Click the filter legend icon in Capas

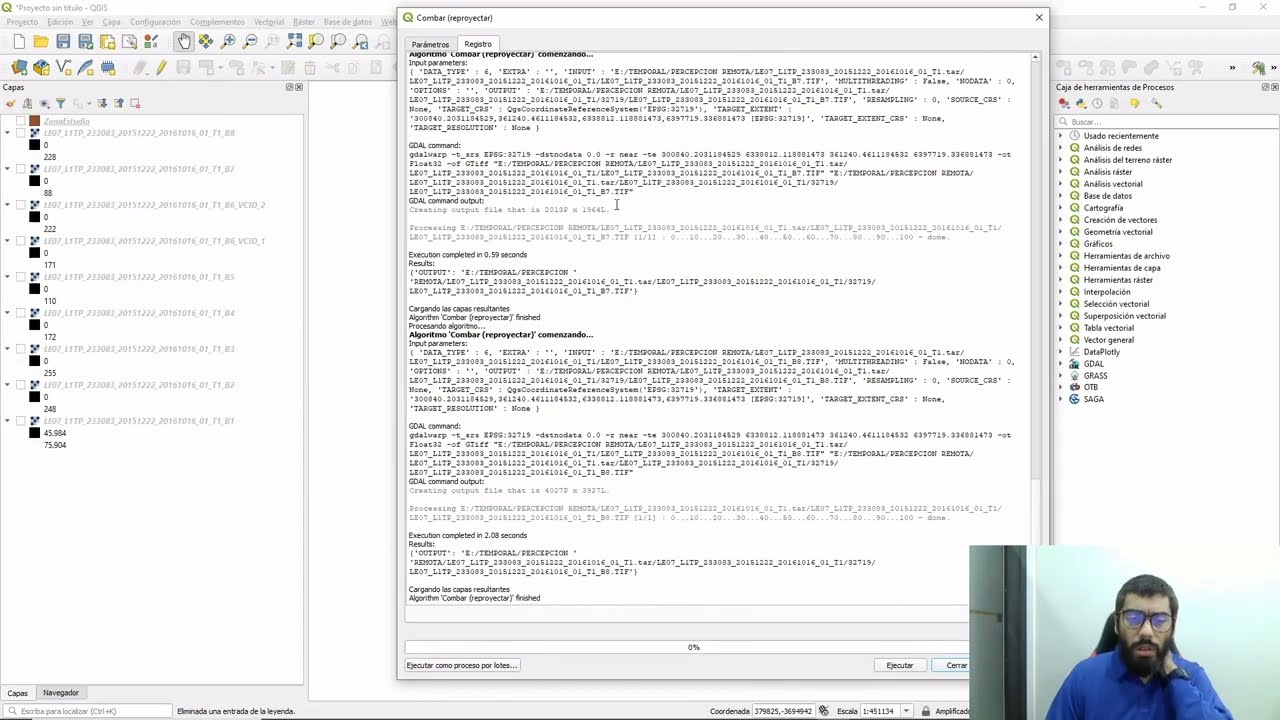[x=60, y=103]
